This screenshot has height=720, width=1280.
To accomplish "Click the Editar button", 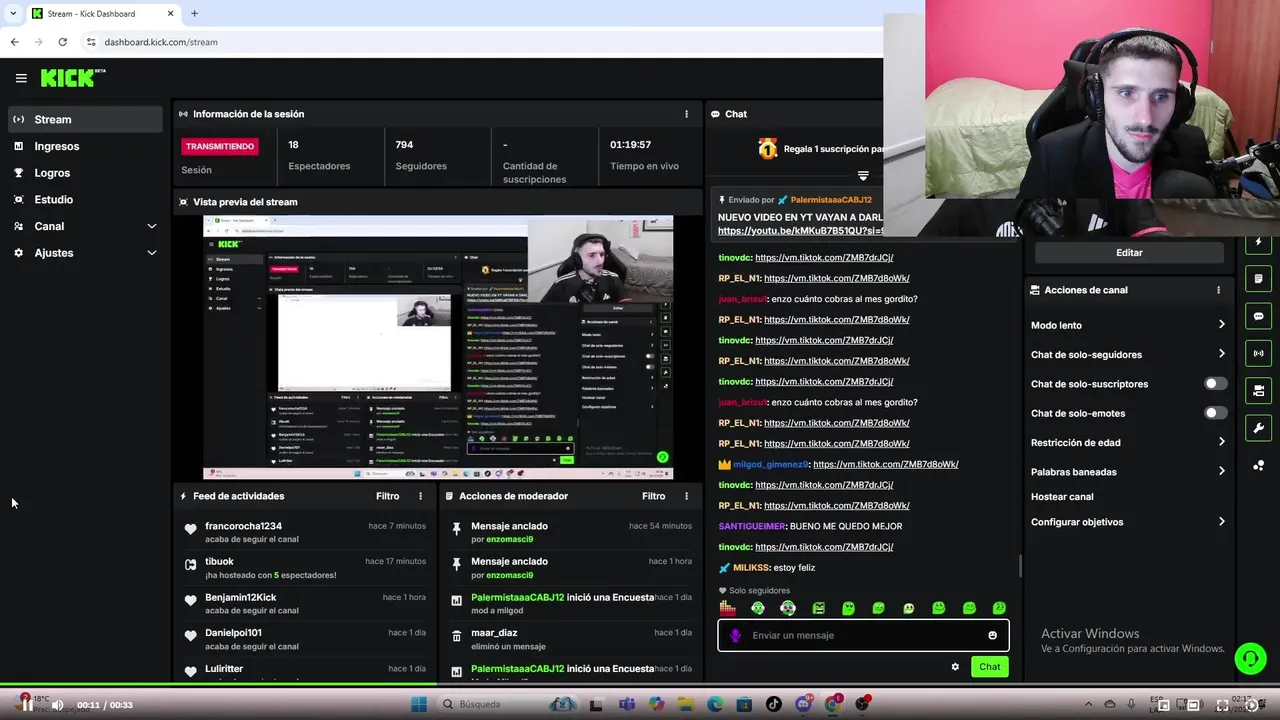I will click(x=1129, y=253).
